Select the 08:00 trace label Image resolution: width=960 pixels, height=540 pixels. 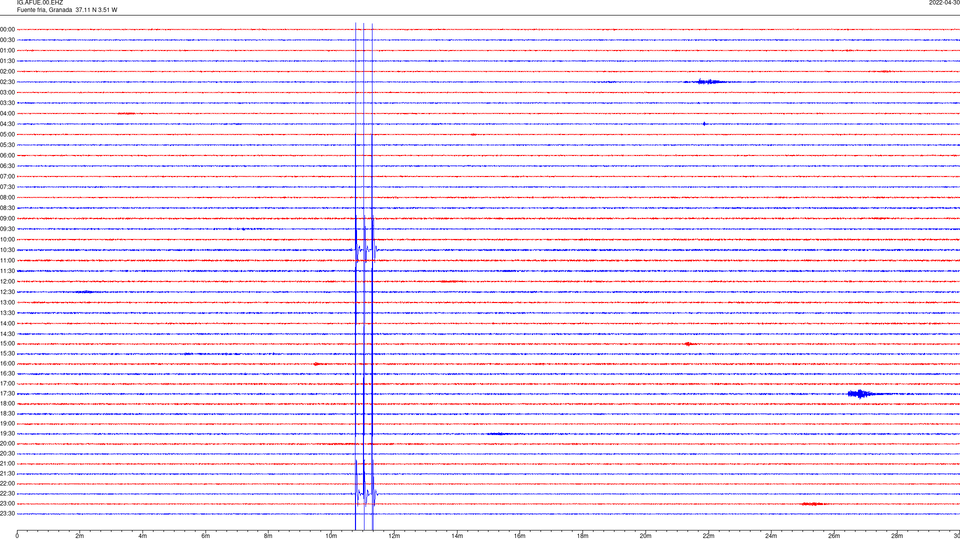click(x=7, y=198)
